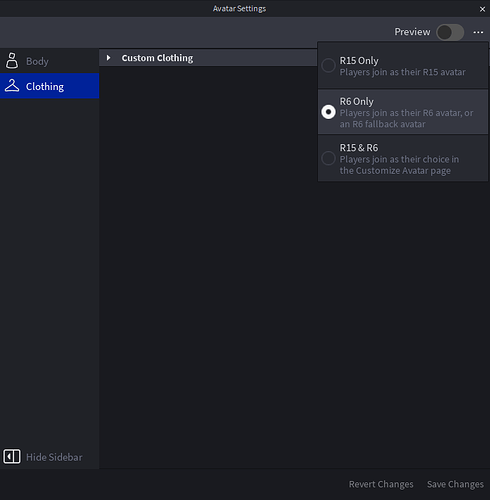Click the R6 Only option description text
The width and height of the screenshot is (490, 500).
[x=406, y=118]
